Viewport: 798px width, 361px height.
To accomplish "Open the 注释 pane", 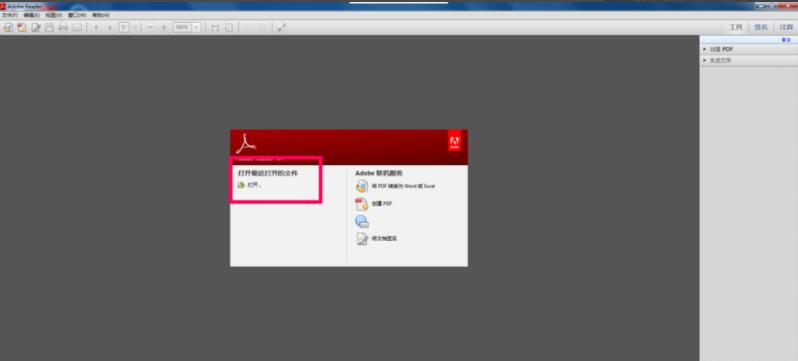I will coord(786,27).
